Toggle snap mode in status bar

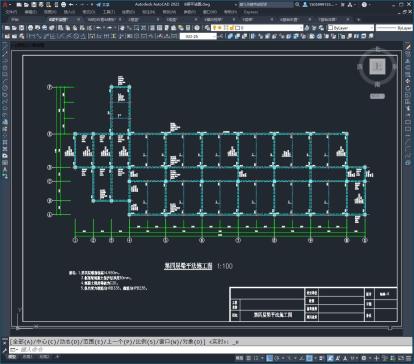256,358
